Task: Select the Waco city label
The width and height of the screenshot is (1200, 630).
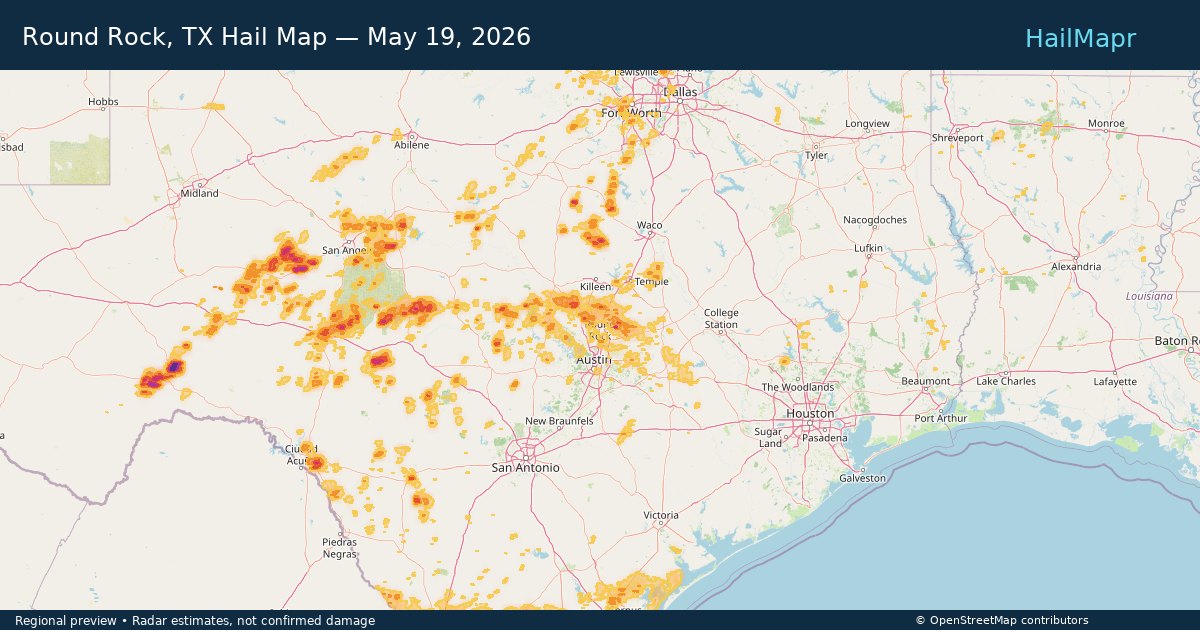Action: point(650,226)
